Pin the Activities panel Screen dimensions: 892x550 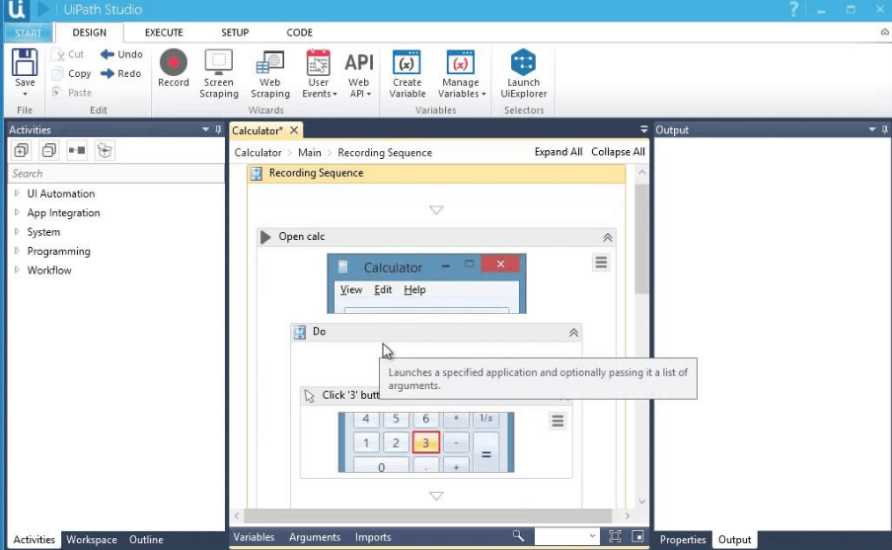point(218,130)
